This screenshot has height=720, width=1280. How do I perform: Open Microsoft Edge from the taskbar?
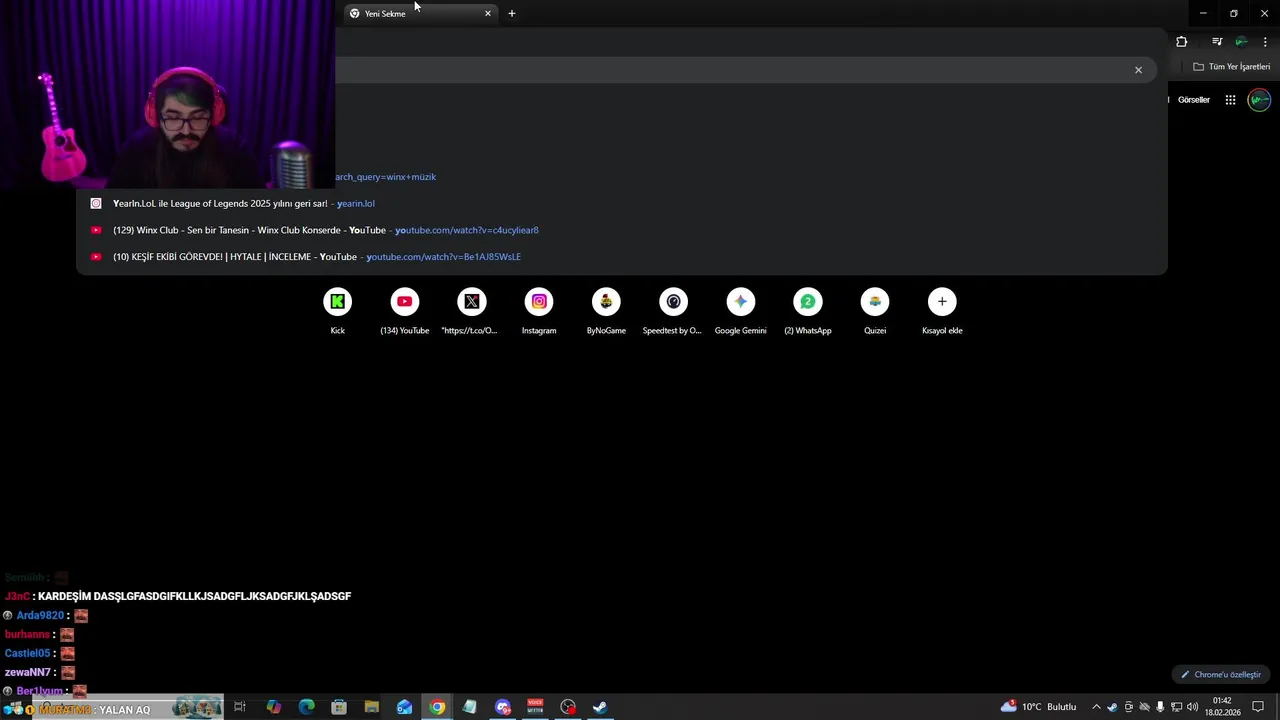pos(306,707)
